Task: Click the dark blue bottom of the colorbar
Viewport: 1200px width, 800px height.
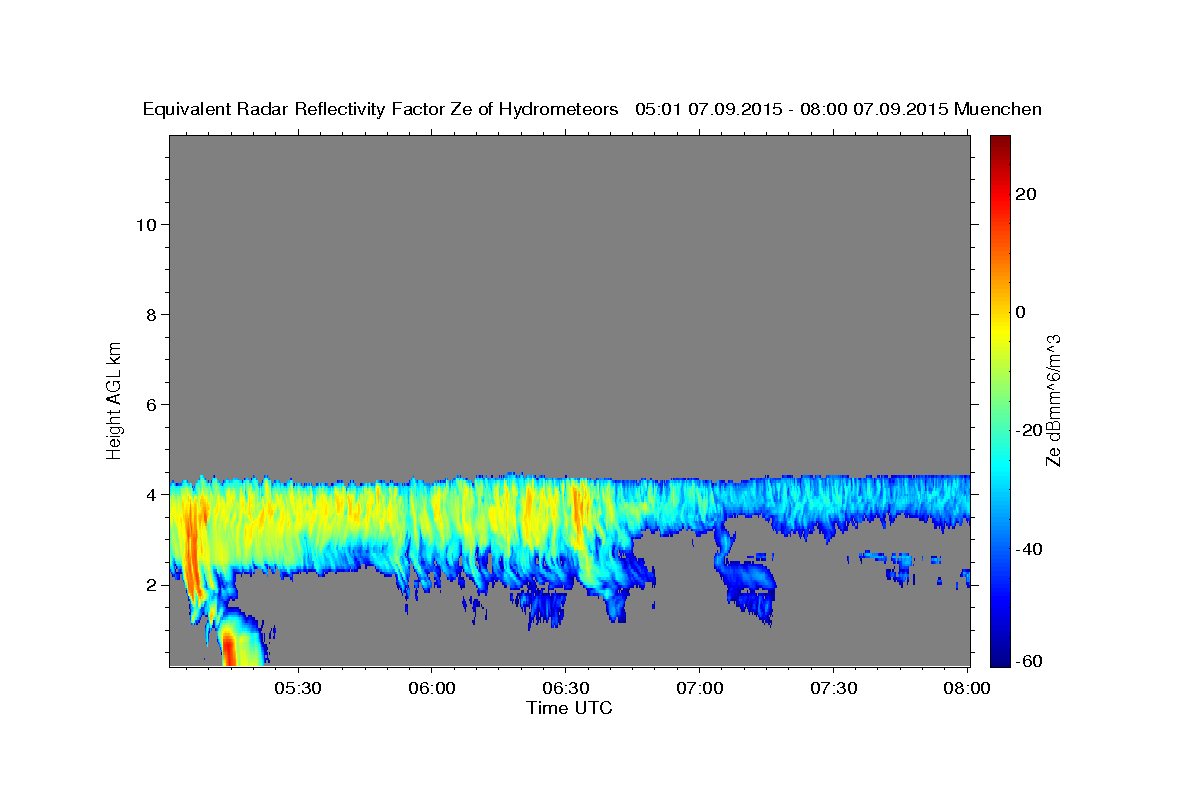Action: tap(1000, 655)
